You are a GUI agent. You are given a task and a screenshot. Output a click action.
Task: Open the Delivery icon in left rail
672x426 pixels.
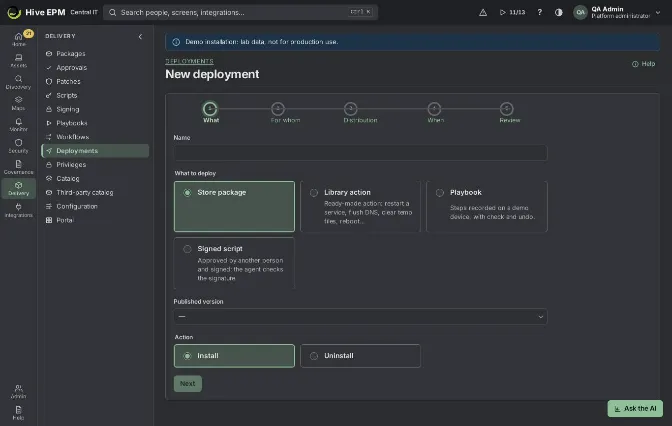[18, 186]
